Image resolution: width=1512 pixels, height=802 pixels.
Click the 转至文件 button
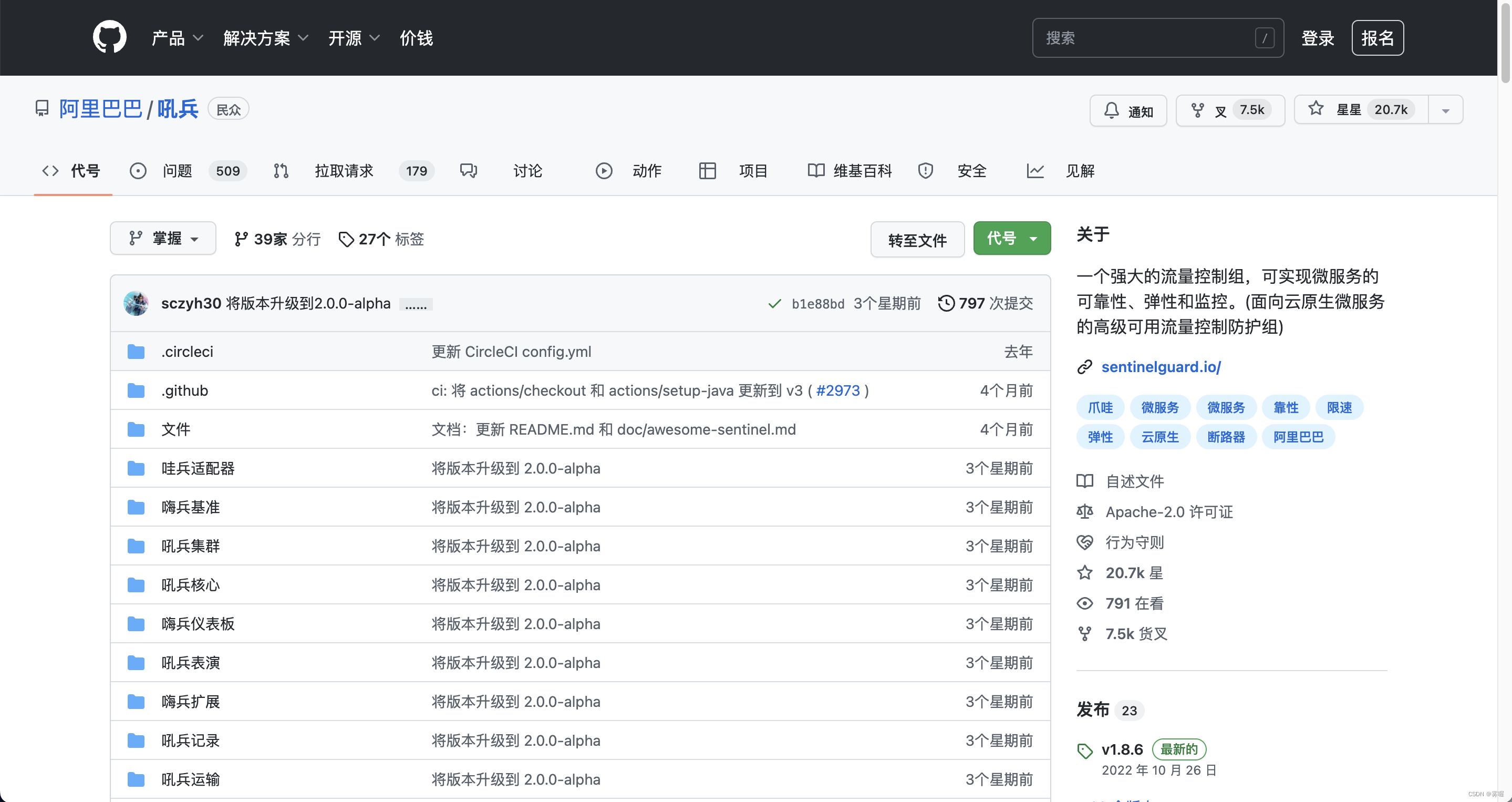tap(917, 240)
